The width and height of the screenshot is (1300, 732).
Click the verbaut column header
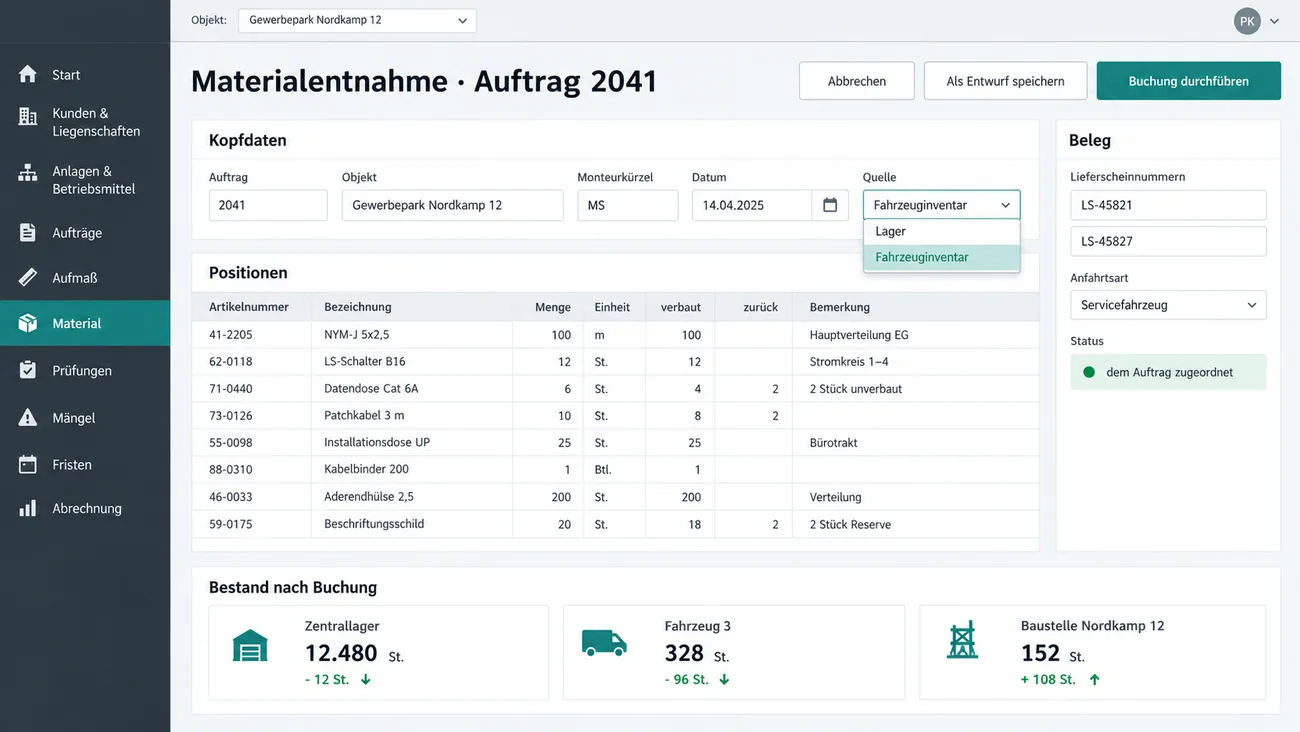tap(681, 307)
